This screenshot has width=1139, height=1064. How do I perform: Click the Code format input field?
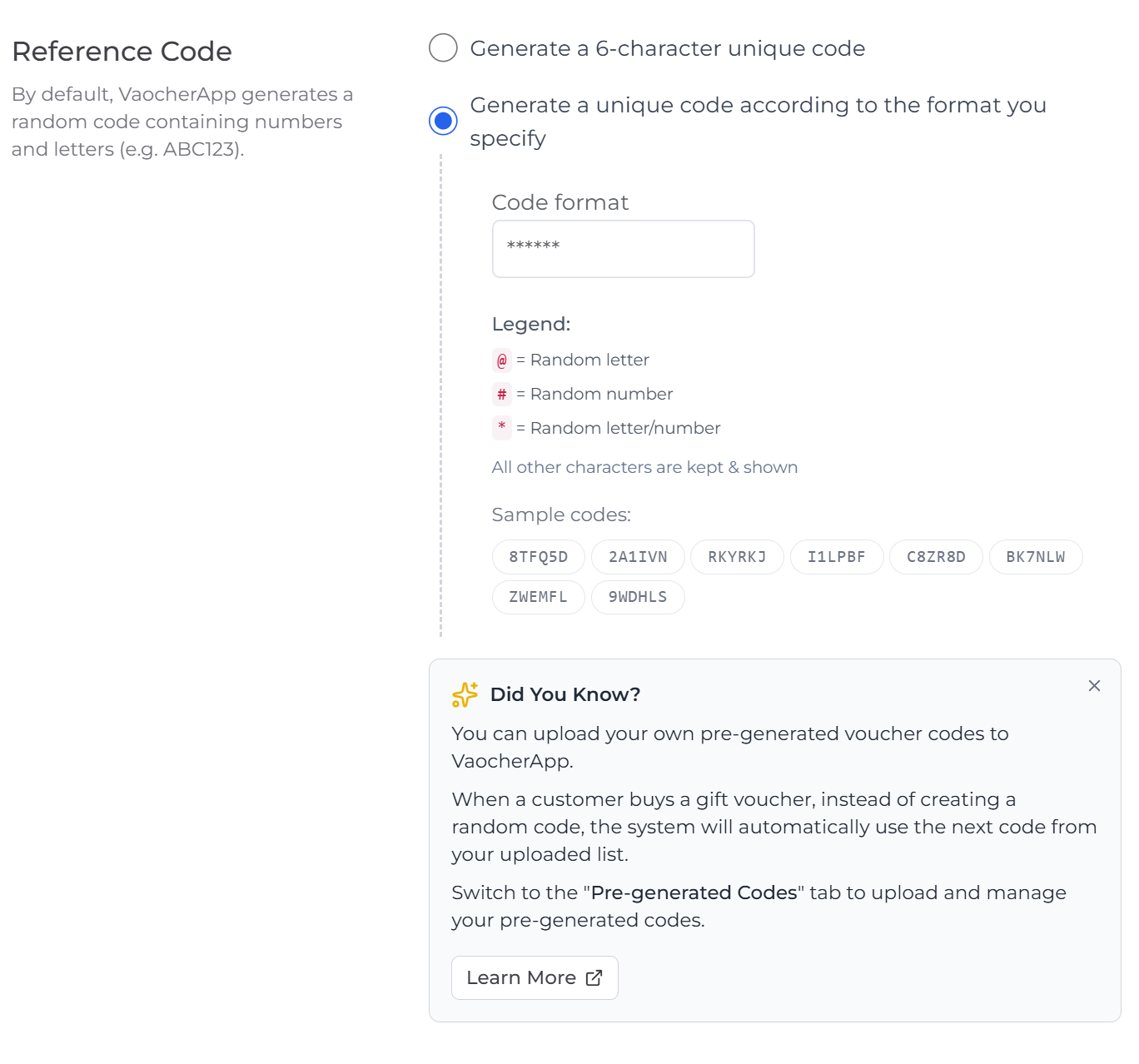(623, 249)
